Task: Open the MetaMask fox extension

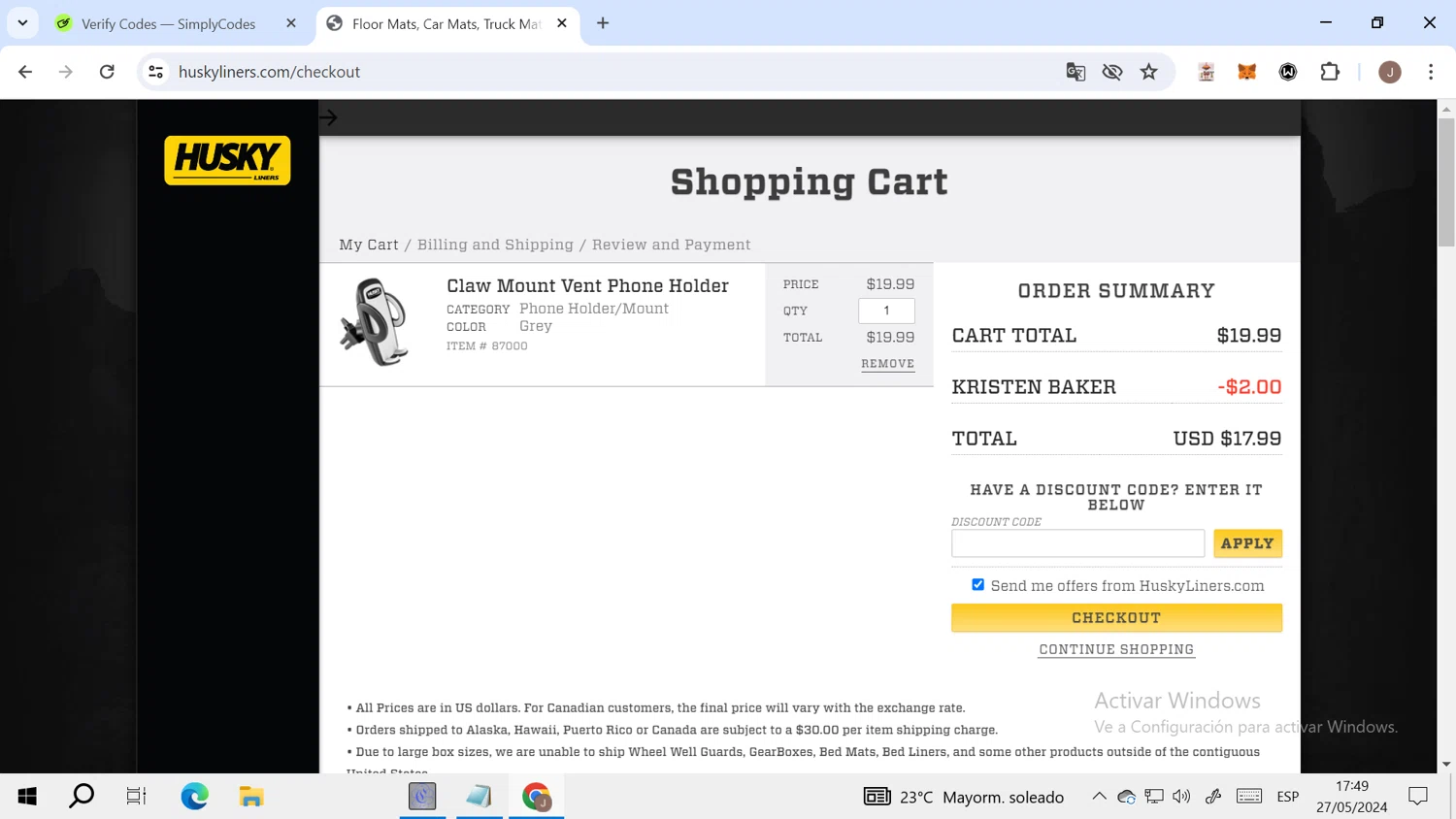Action: (1247, 72)
